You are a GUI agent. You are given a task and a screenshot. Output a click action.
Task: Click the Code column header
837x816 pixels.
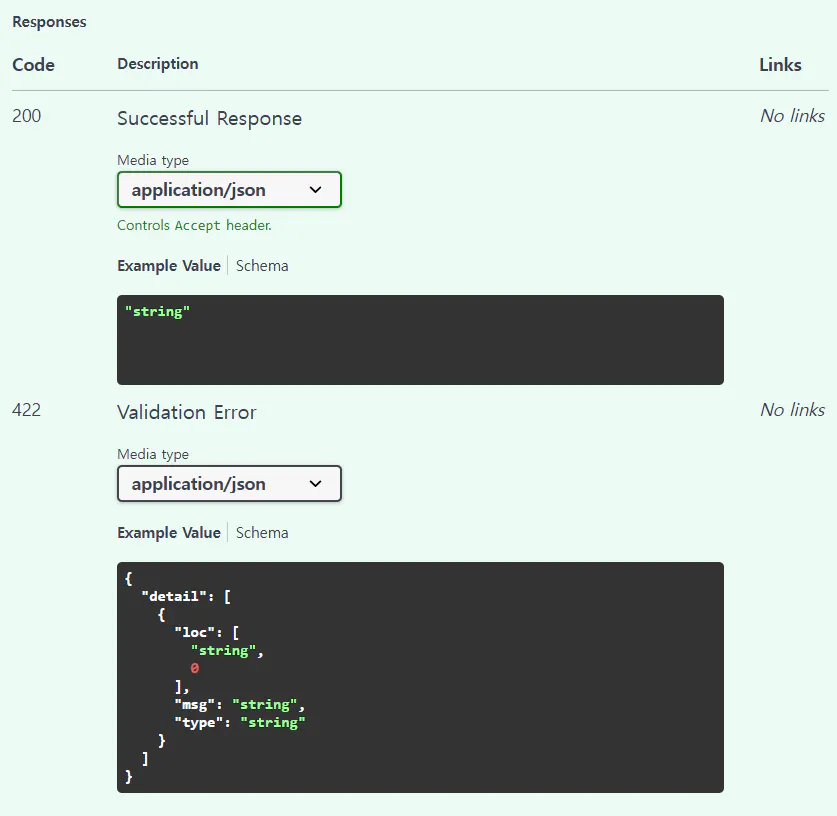point(33,65)
